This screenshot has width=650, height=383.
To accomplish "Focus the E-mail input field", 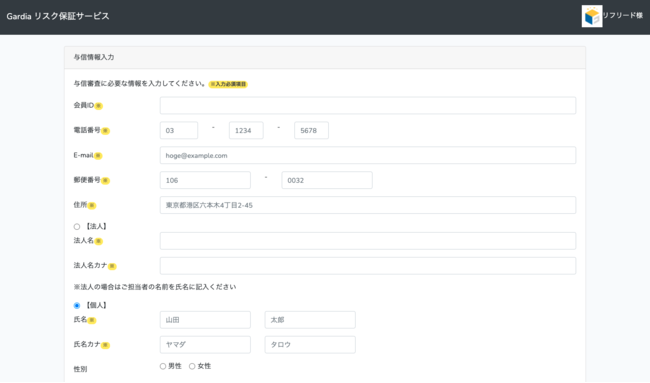I will pos(368,155).
